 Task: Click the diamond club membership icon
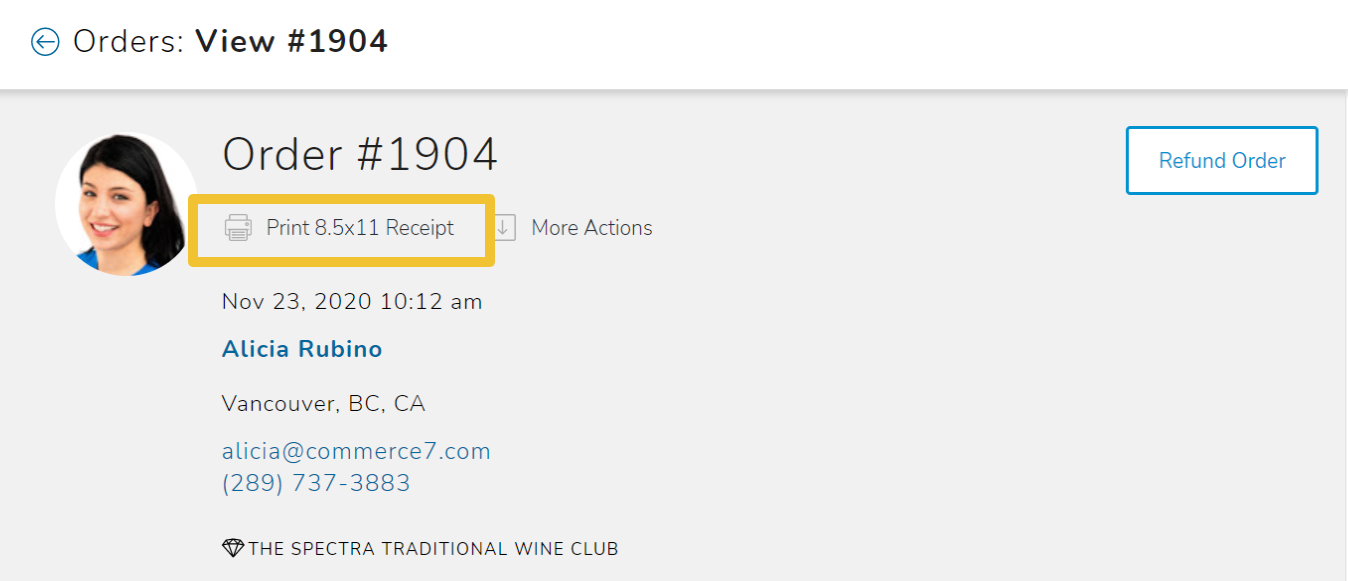click(x=232, y=548)
